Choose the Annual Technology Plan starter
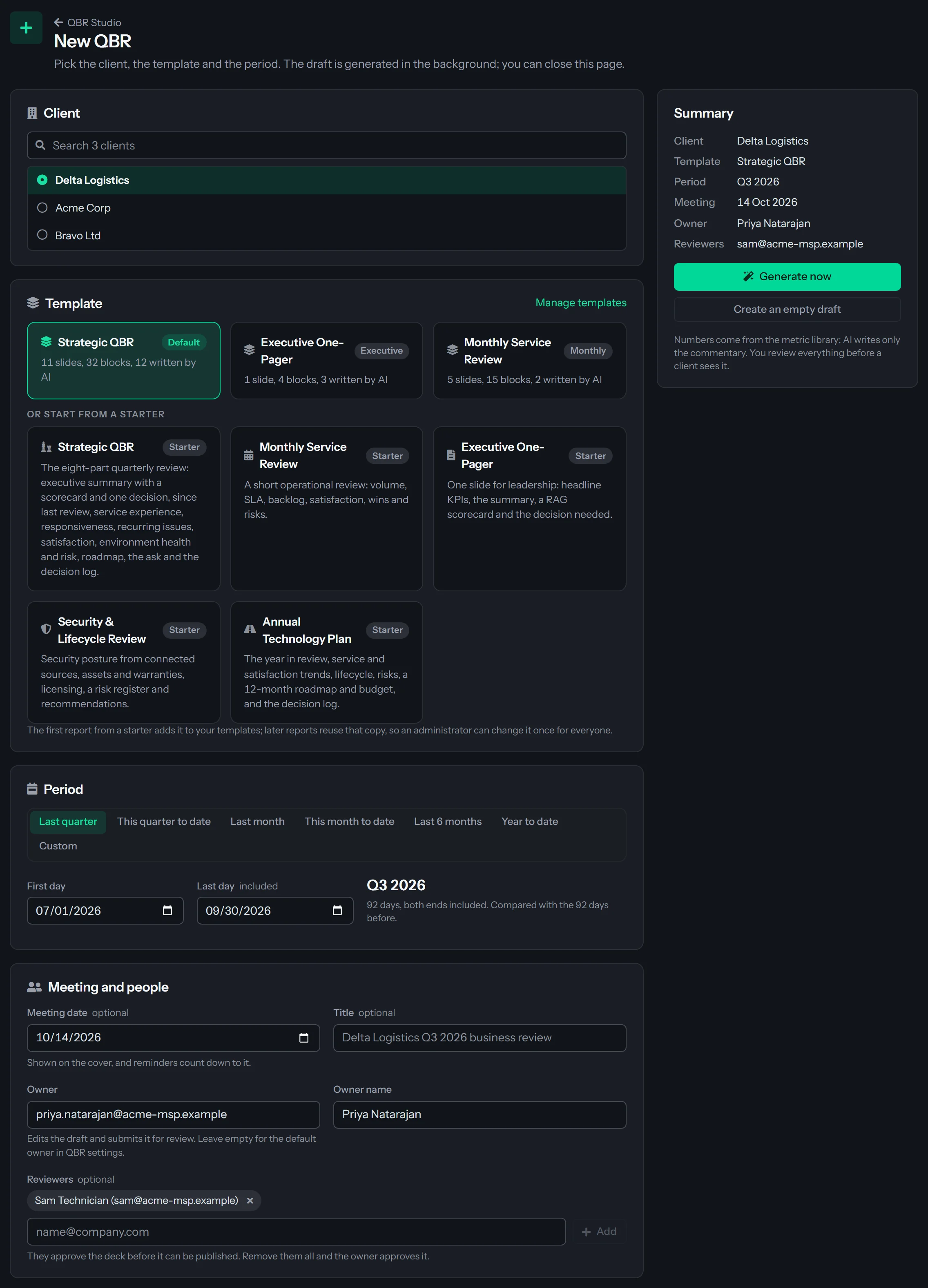The image size is (928, 1288). click(x=327, y=662)
